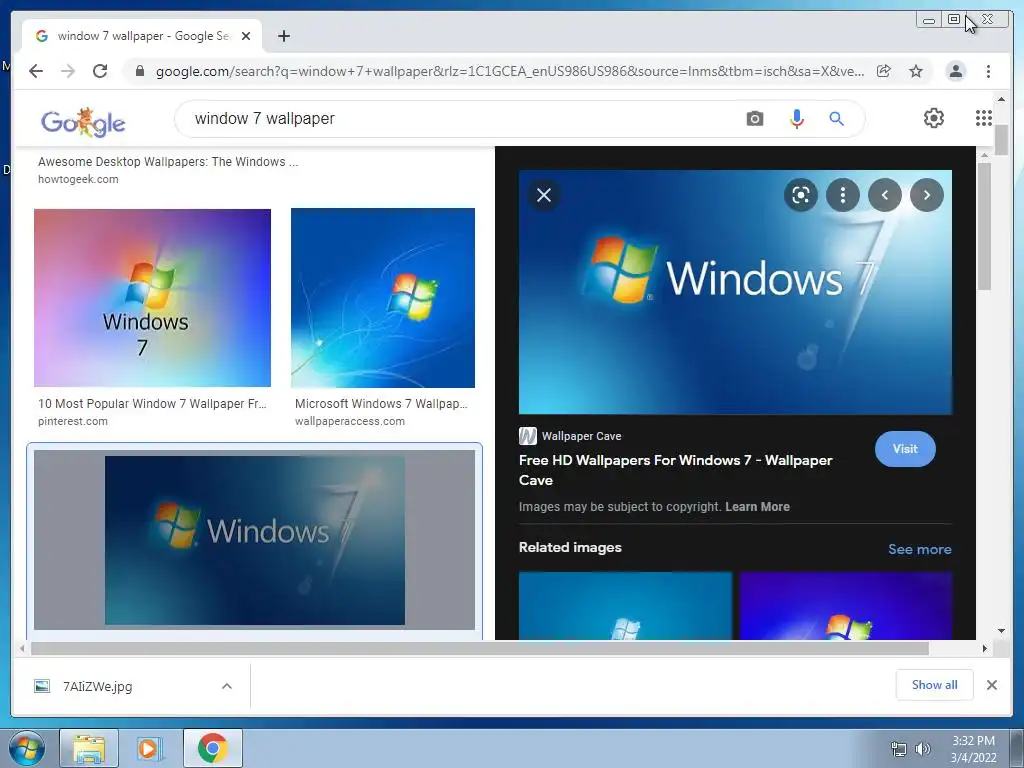
Task: Open downloaded file 7AIiZWe.jpg
Action: (98, 686)
